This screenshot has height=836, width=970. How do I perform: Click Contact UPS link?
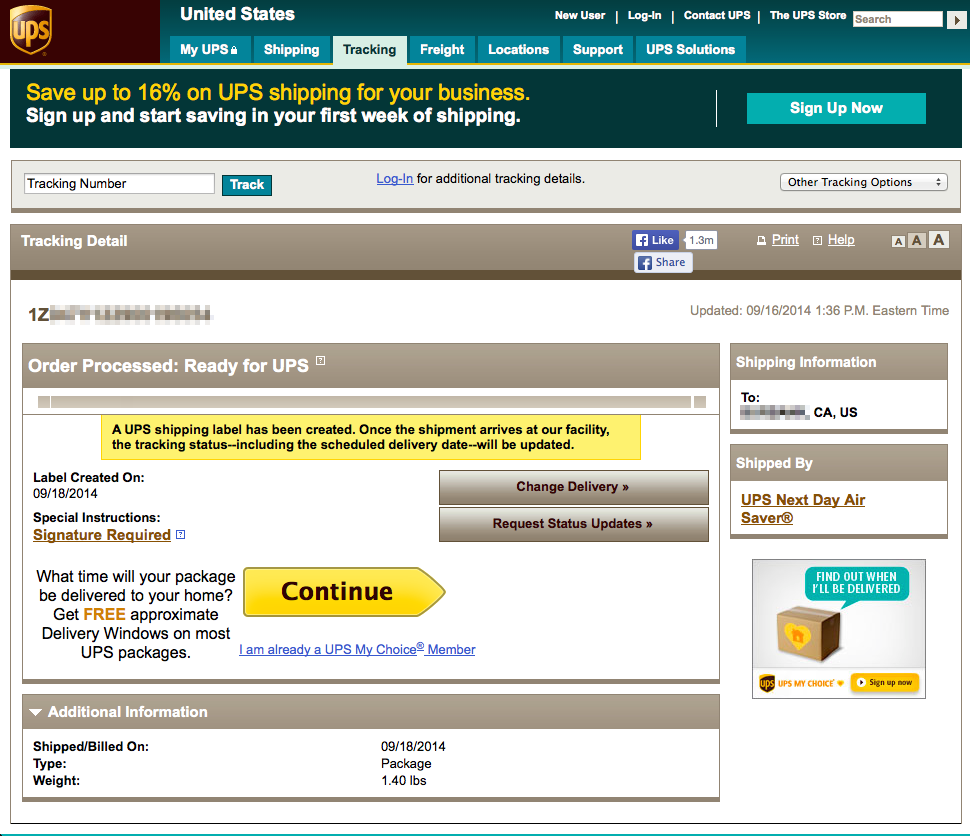point(716,15)
